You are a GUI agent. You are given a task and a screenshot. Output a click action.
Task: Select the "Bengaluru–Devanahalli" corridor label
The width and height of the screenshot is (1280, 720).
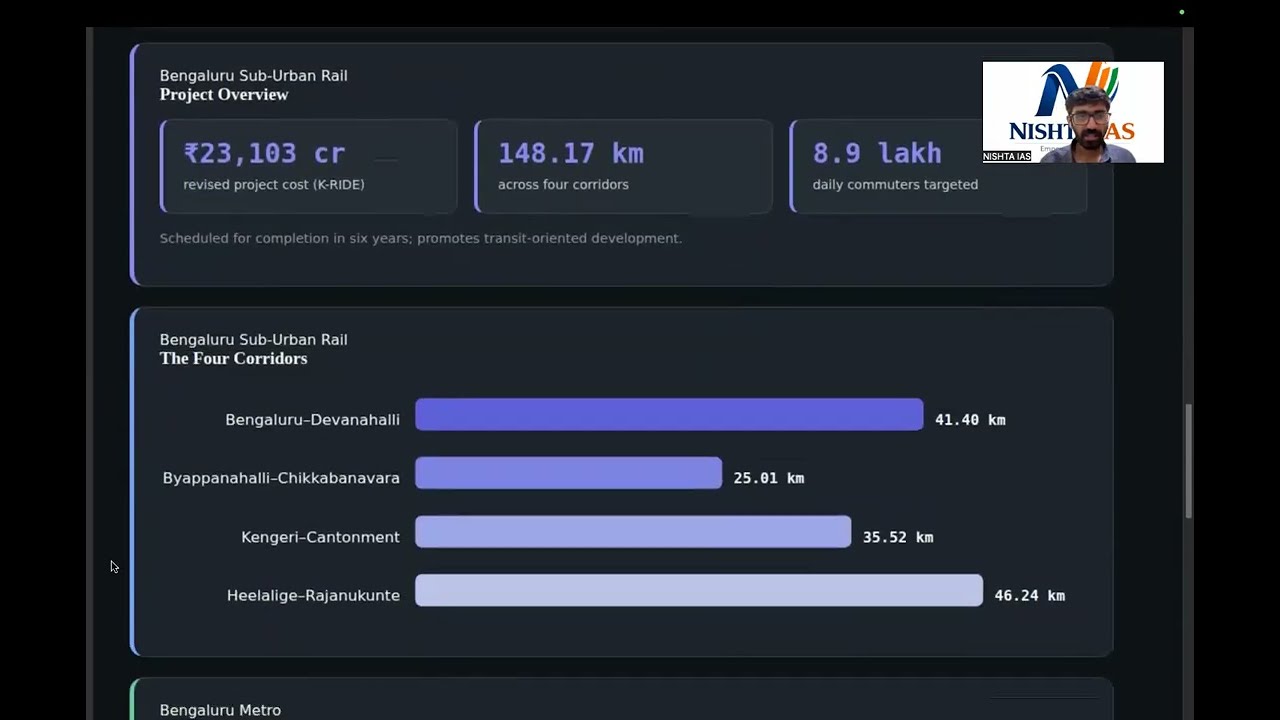[x=312, y=420]
